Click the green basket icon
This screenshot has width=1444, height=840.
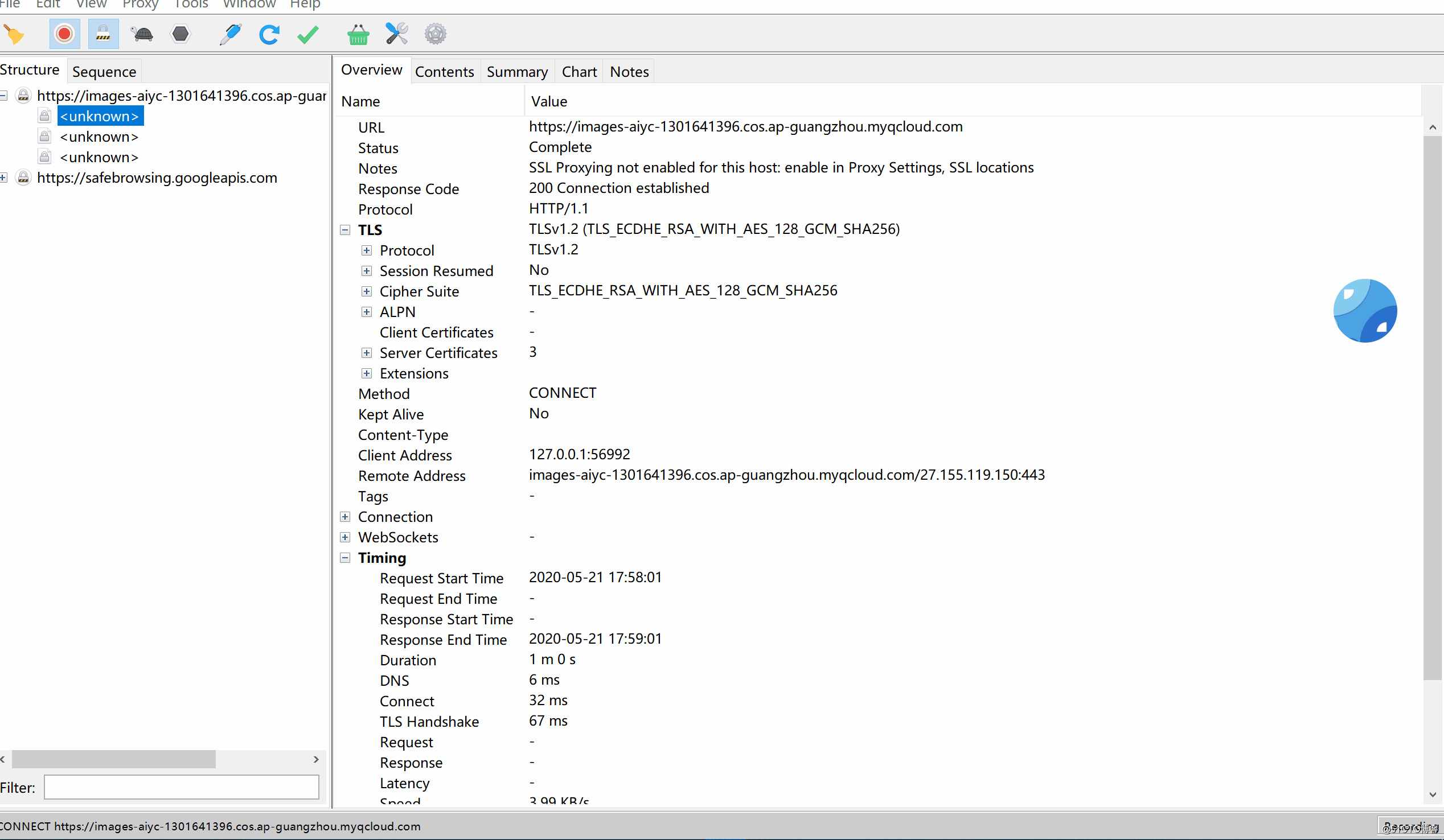358,34
